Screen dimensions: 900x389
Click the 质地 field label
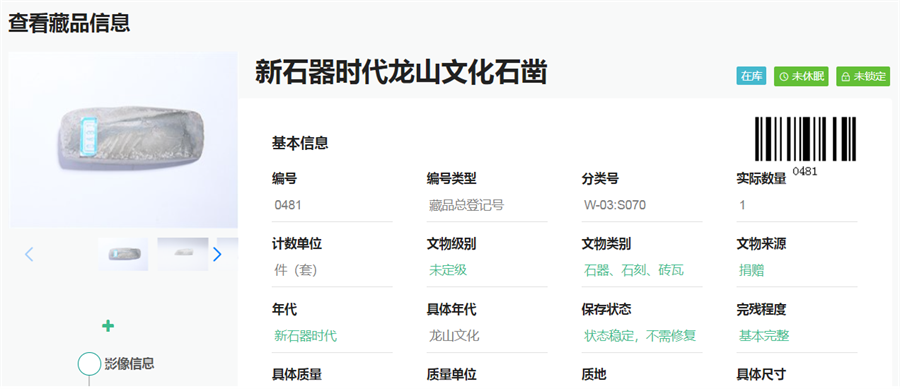point(594,375)
